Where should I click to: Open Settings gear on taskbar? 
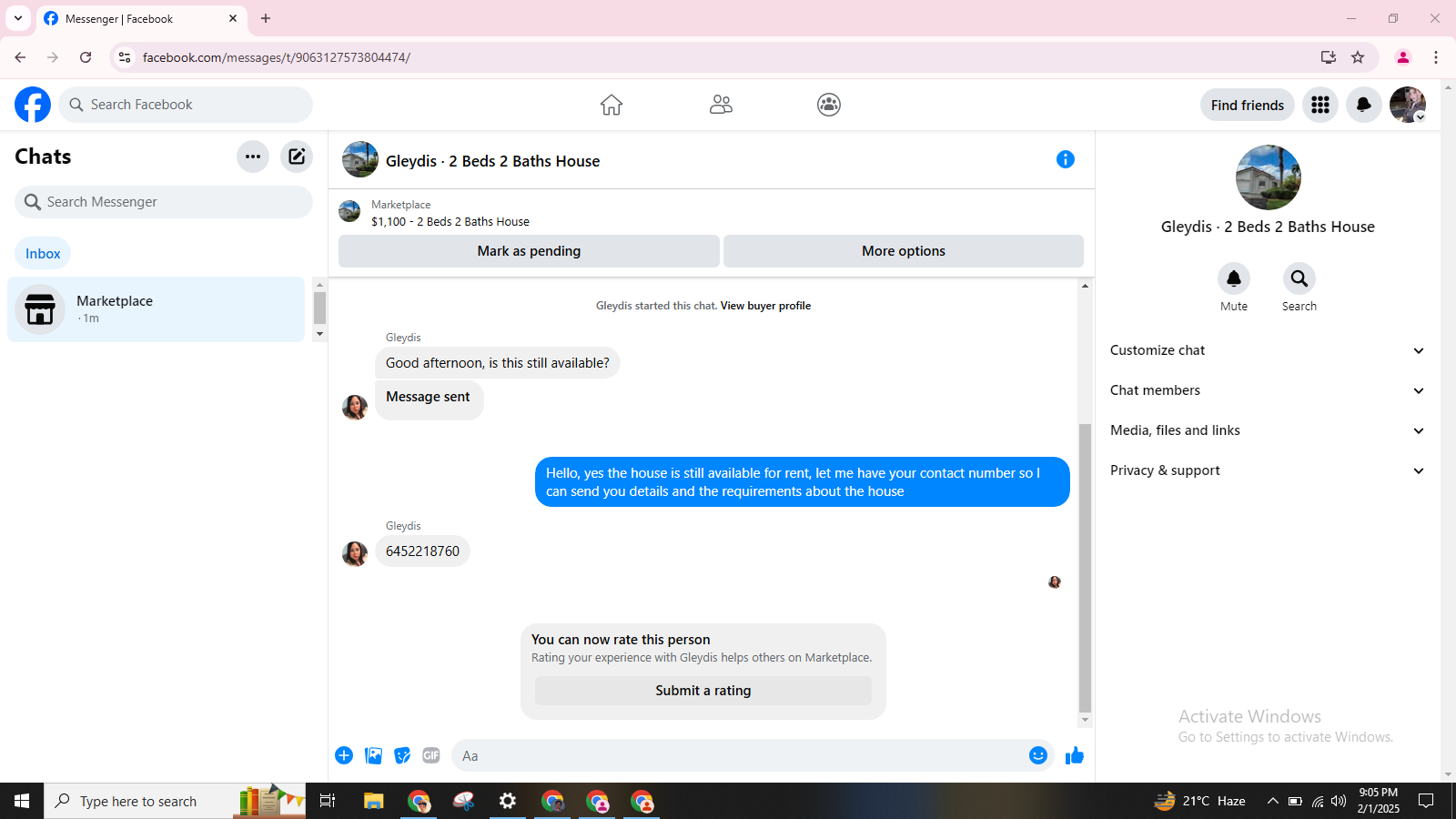coord(508,801)
